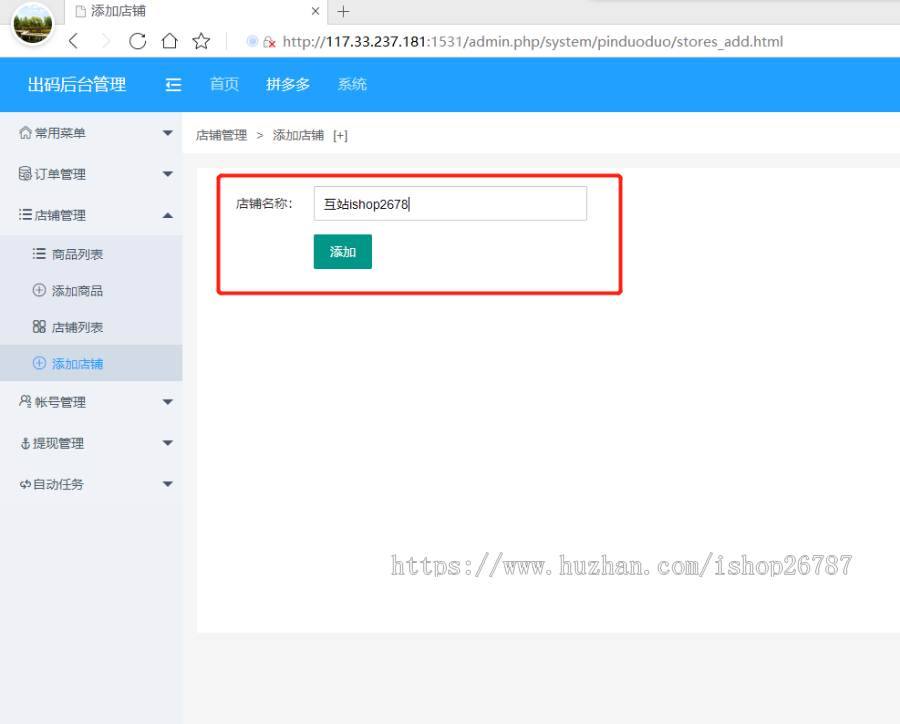Collapse the 店铺管理 sidebar group

tap(91, 215)
